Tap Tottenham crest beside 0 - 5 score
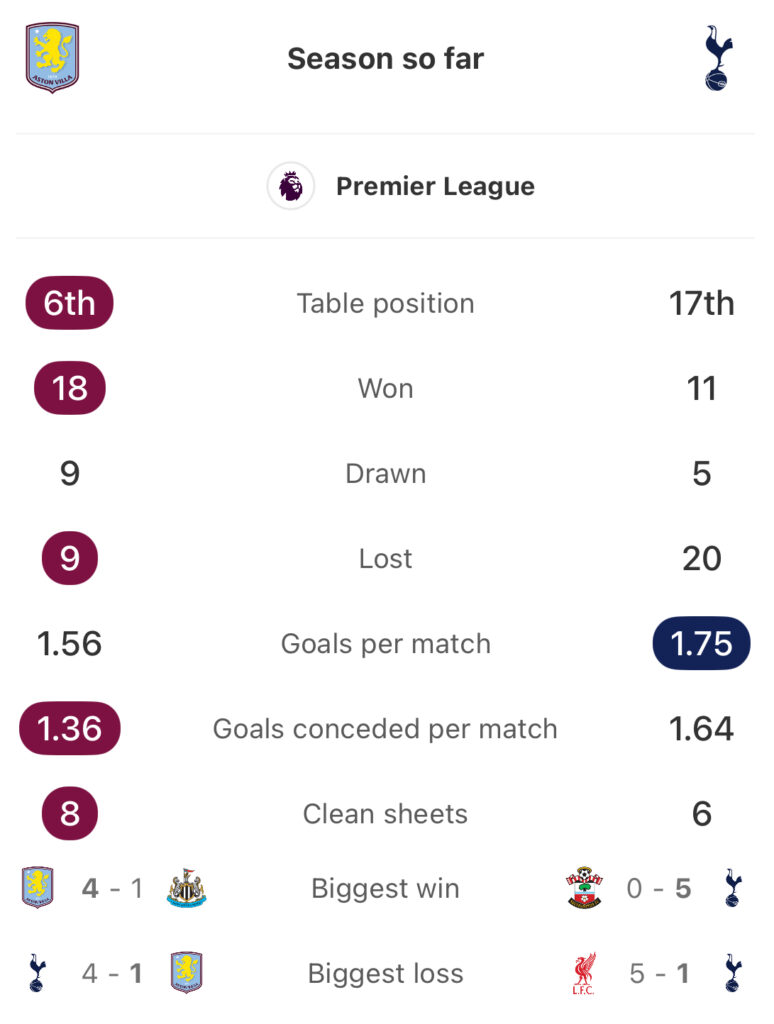Image resolution: width=774 pixels, height=1024 pixels. pos(733,888)
